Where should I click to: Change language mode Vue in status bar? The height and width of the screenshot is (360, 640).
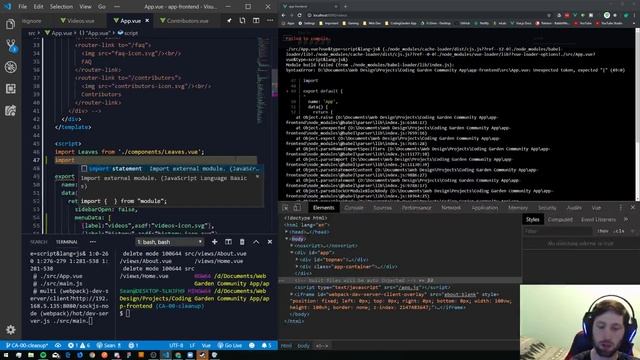pyautogui.click(x=206, y=345)
